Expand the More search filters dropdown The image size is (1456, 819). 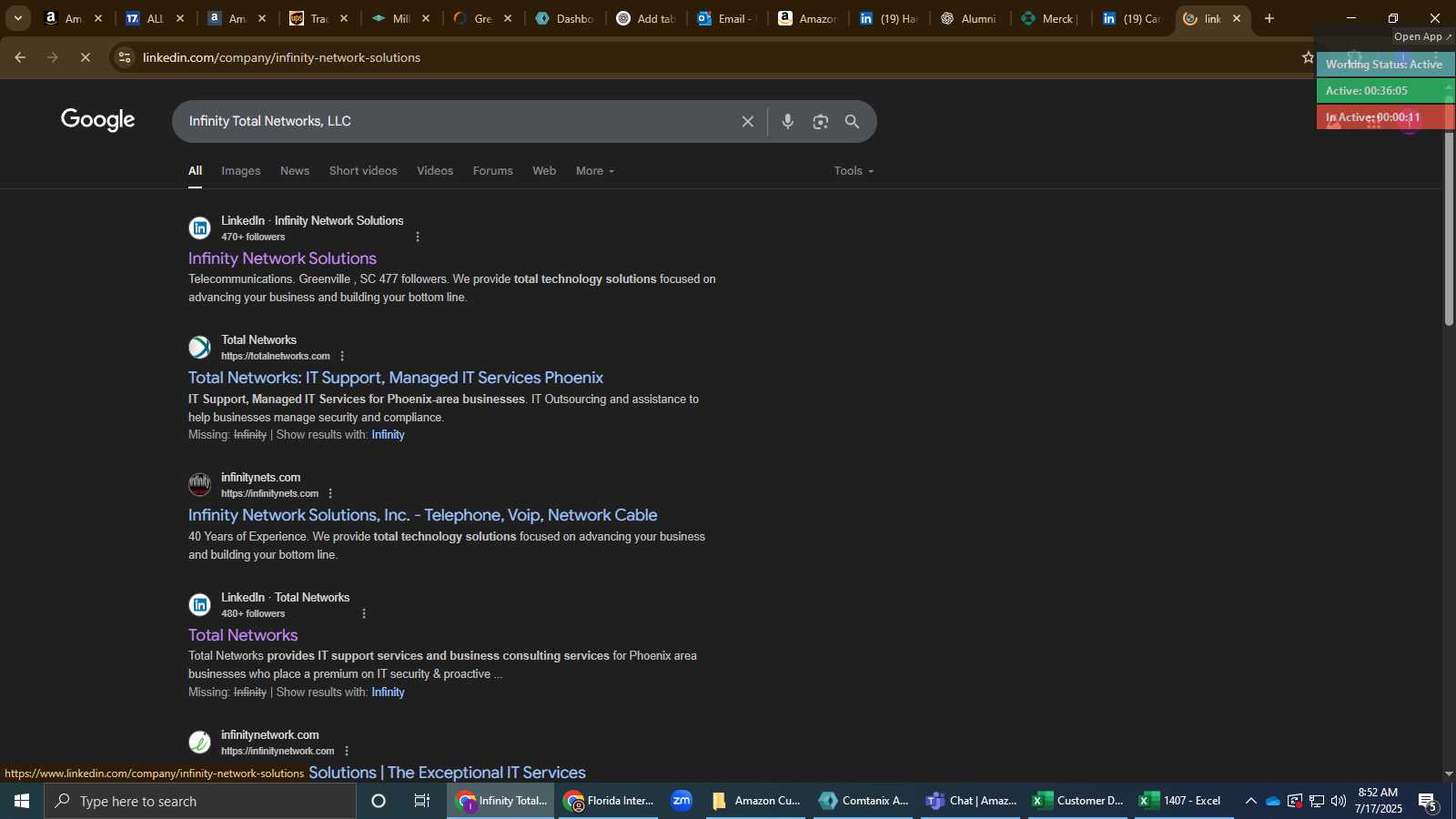[595, 171]
